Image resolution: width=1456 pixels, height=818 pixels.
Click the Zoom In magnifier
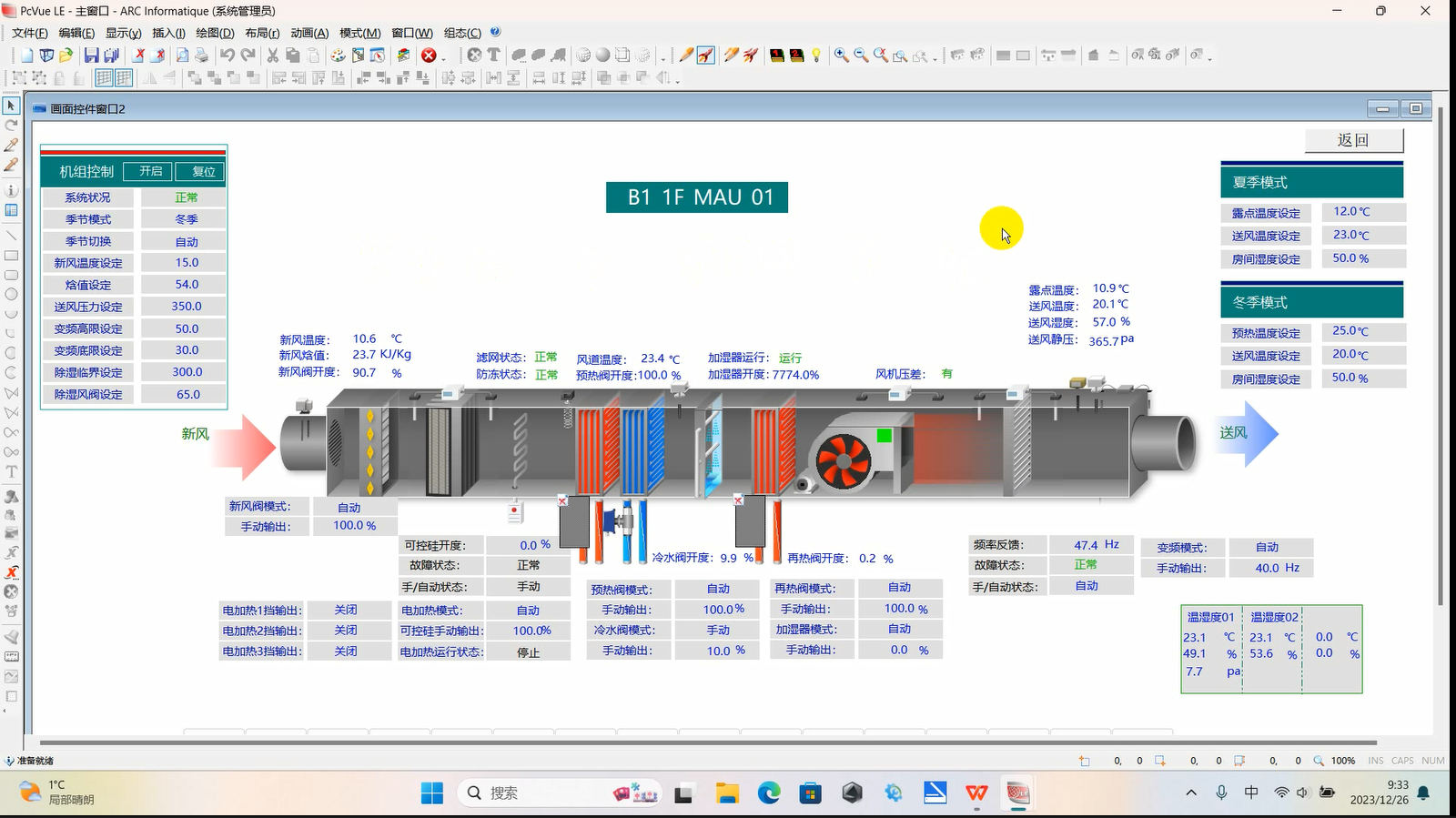(x=842, y=56)
